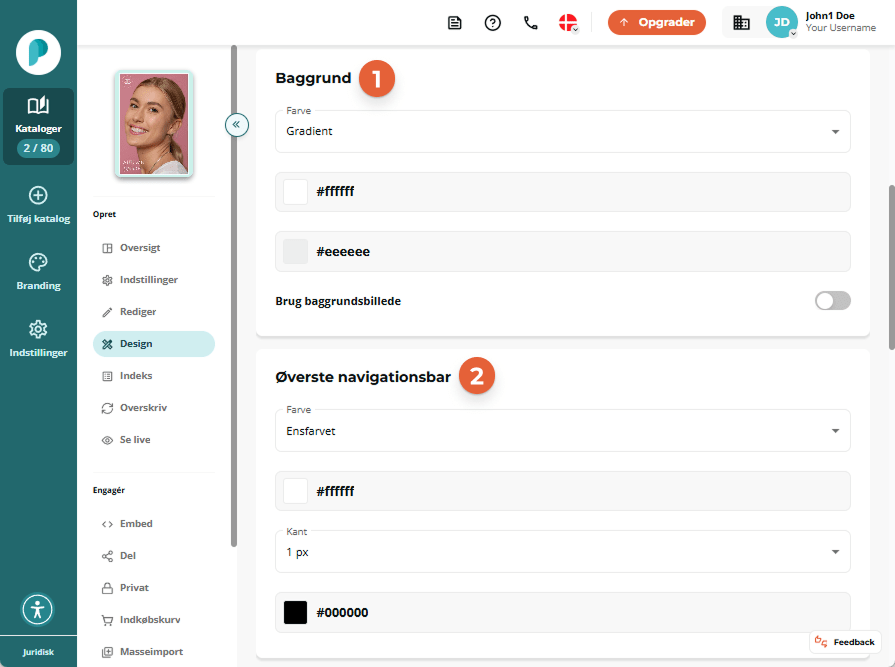Click the Engagér section heading
The height and width of the screenshot is (667, 895).
point(108,490)
